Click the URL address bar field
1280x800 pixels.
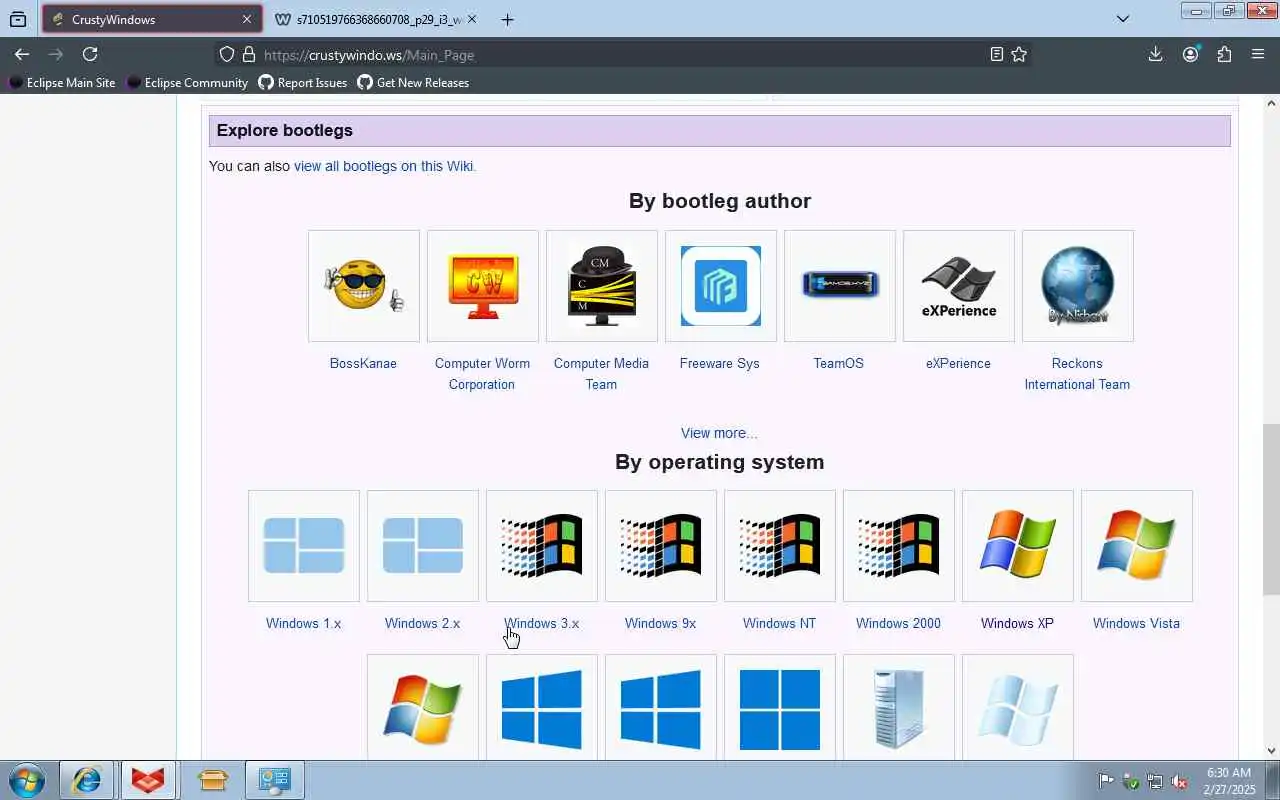(x=620, y=54)
